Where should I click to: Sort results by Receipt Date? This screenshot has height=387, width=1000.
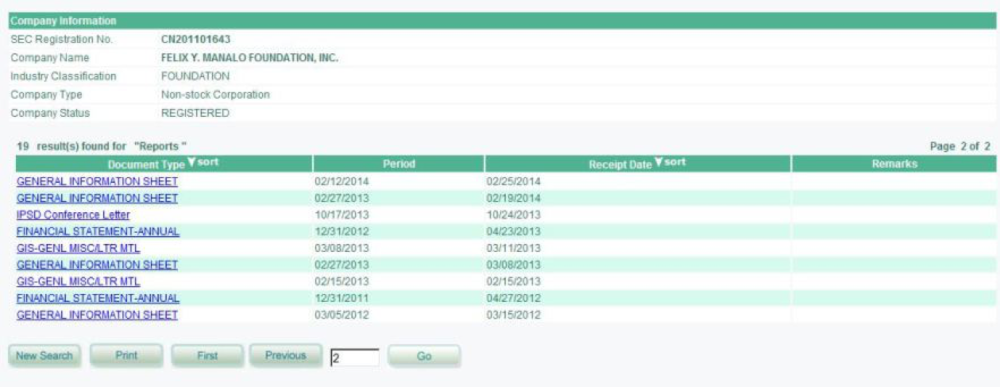pos(670,163)
